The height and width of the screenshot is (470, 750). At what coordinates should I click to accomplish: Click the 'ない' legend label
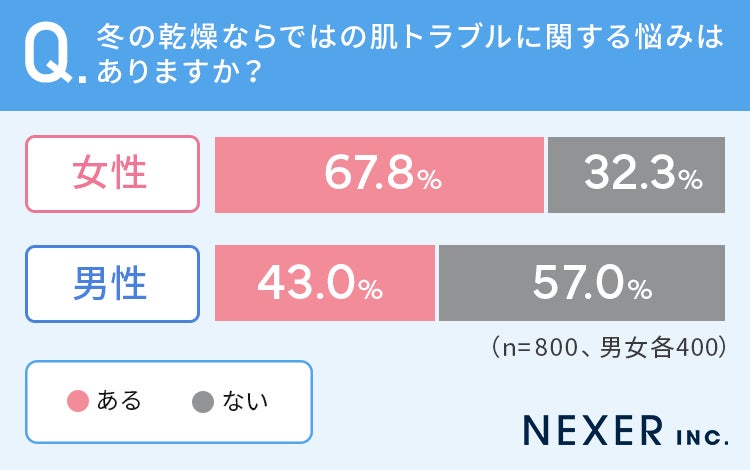pyautogui.click(x=245, y=402)
